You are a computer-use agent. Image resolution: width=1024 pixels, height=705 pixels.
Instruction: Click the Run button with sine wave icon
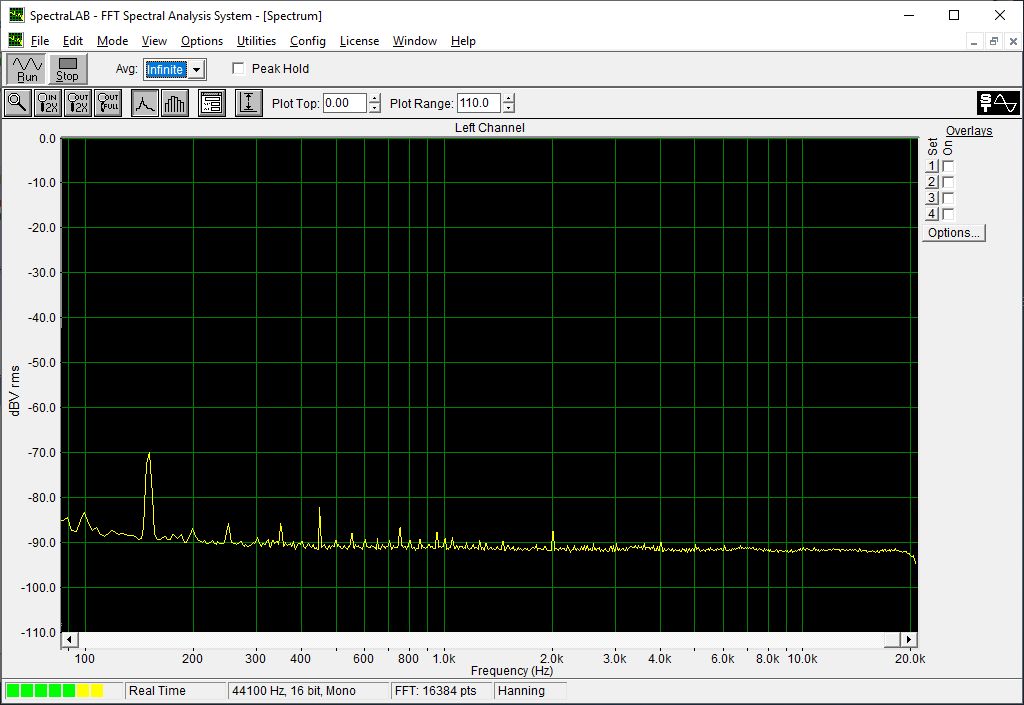(x=27, y=69)
